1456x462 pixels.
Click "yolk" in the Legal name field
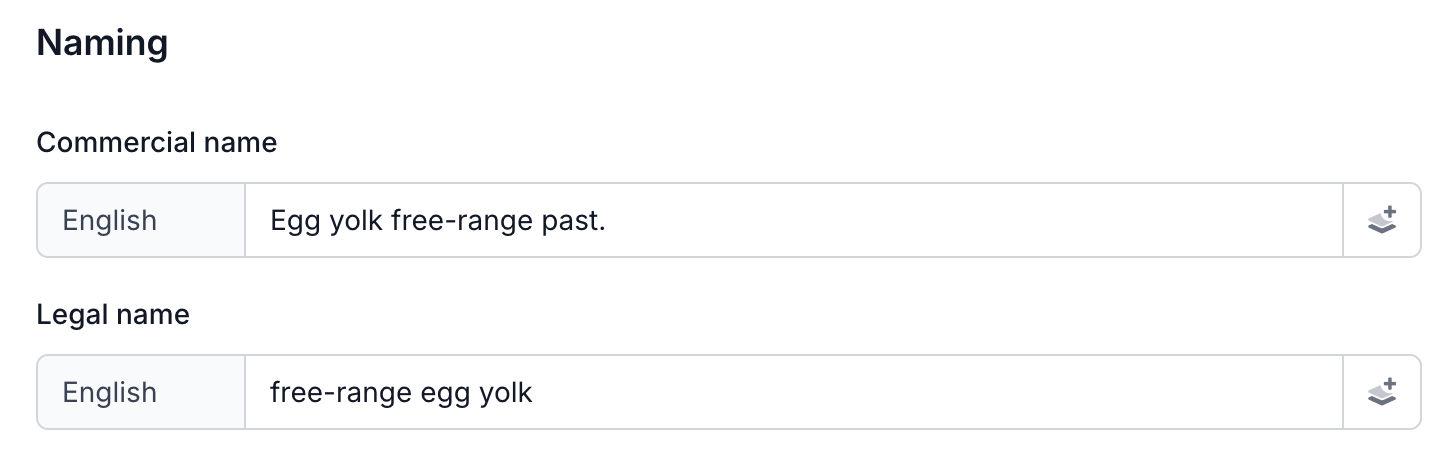coord(506,392)
